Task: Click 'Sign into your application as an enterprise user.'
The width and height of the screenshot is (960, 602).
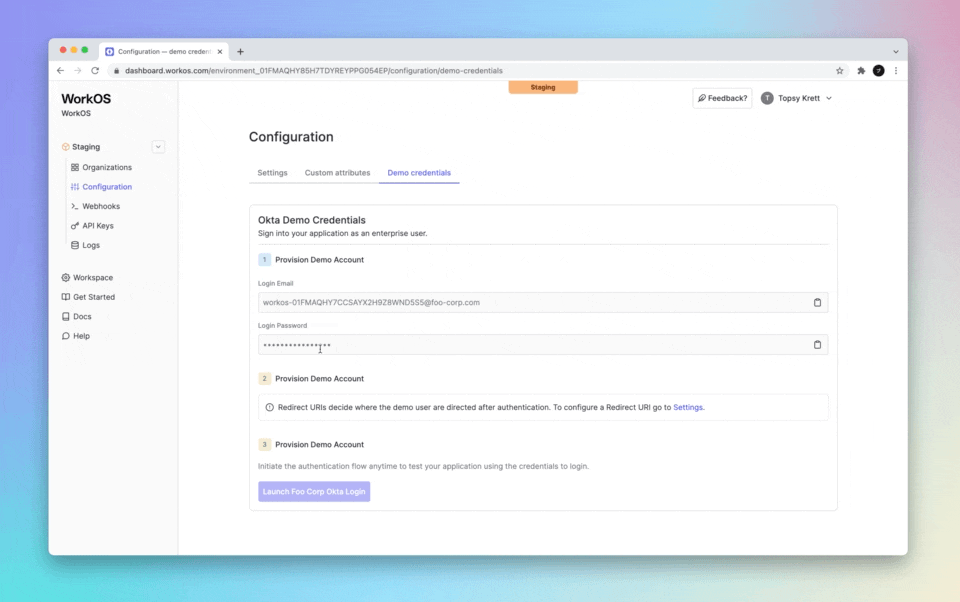Action: click(x=342, y=233)
